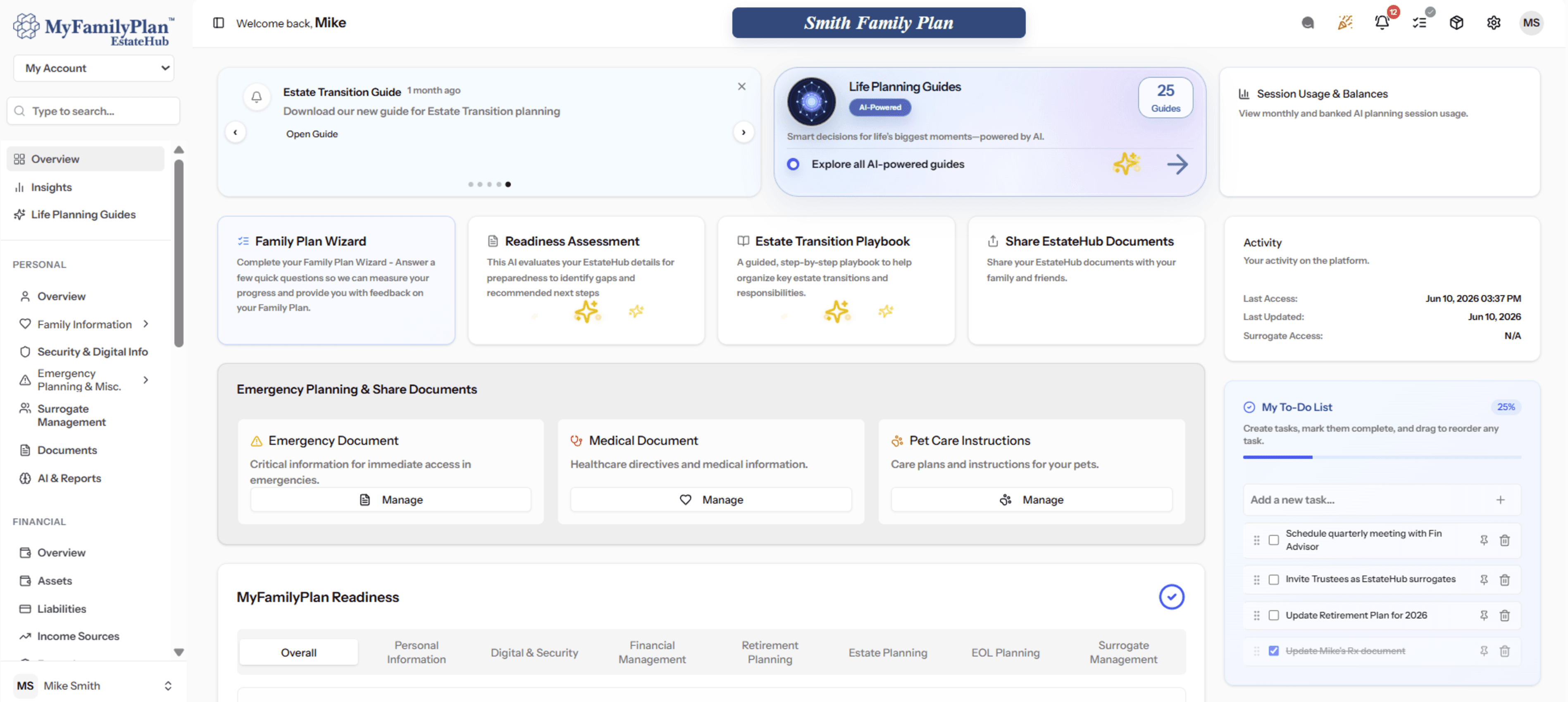Click the Open Guide link
Image resolution: width=1568 pixels, height=702 pixels.
(312, 134)
